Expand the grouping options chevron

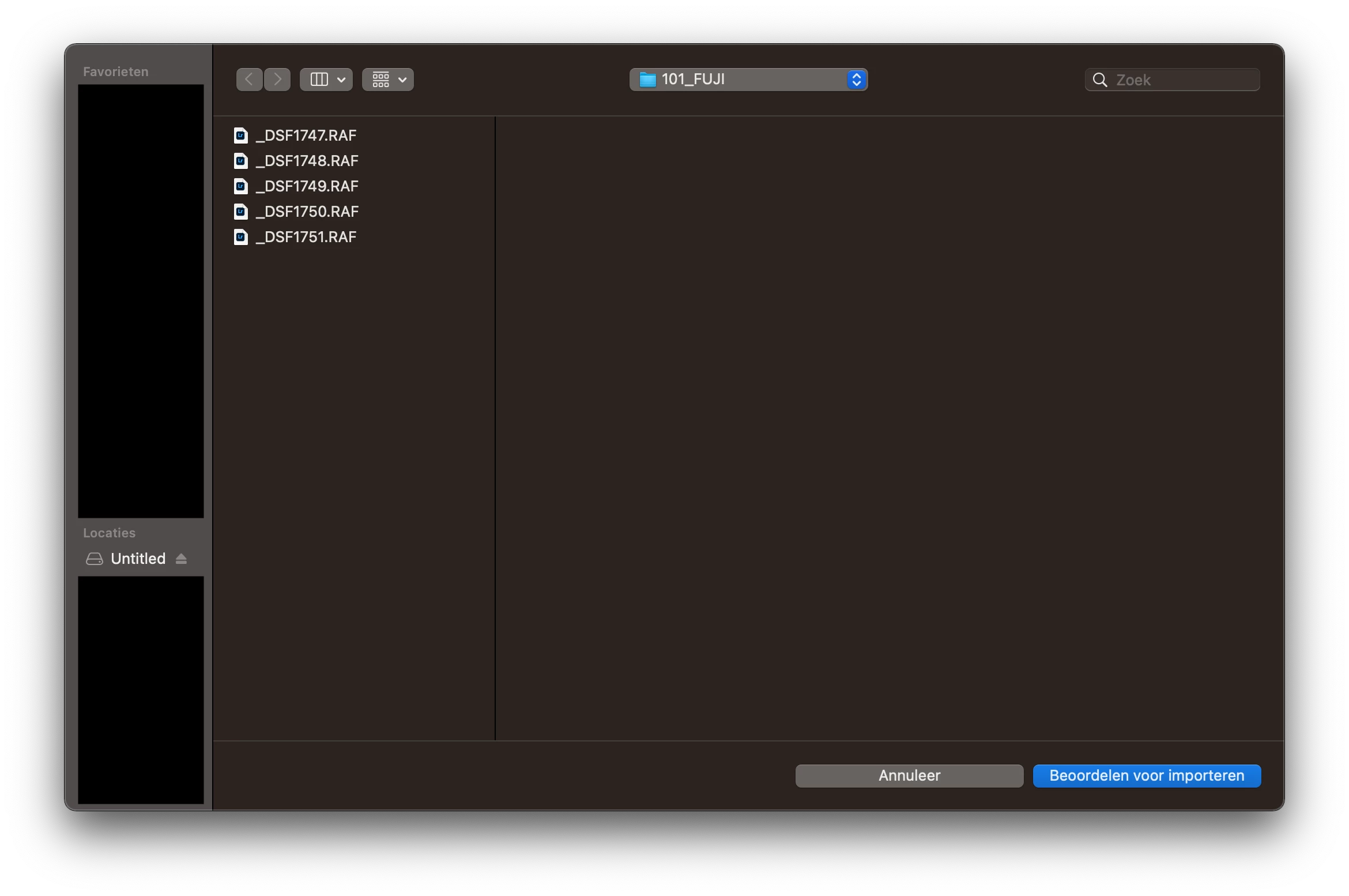pos(402,80)
